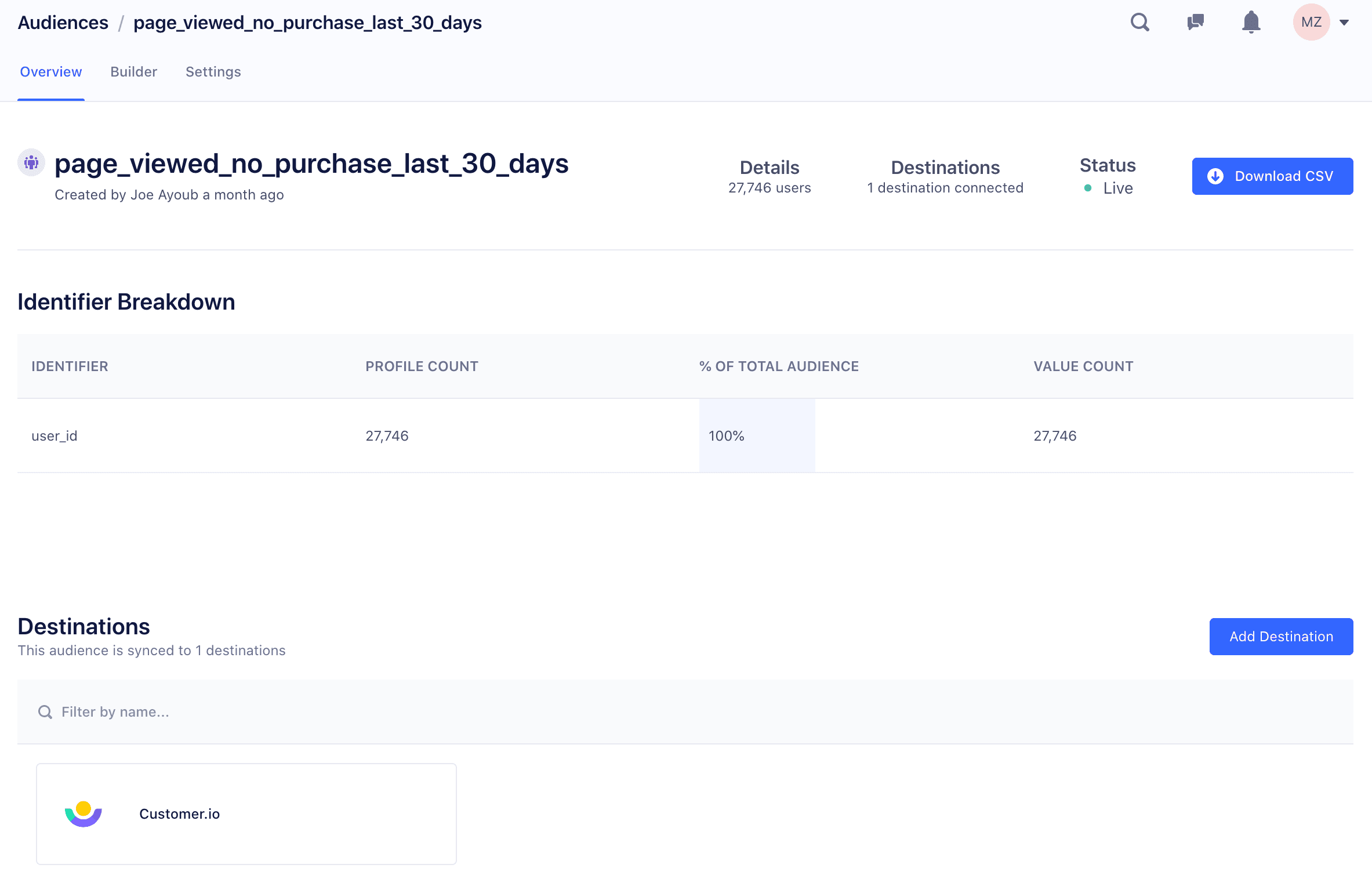Navigate back via the Audiences breadcrumb

pos(63,22)
